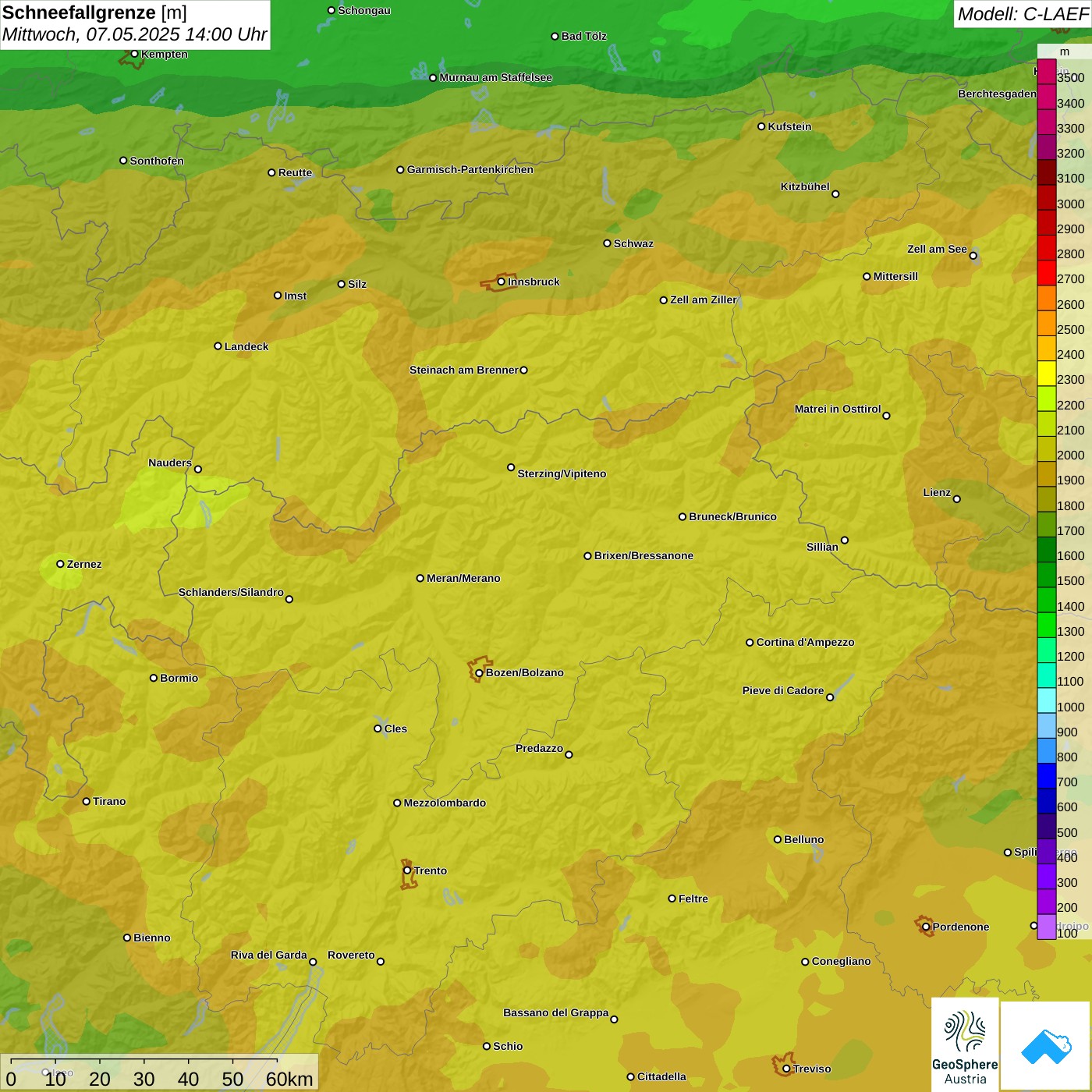Select the pure blue 700 legend swatch
1092x1092 pixels.
1046,776
